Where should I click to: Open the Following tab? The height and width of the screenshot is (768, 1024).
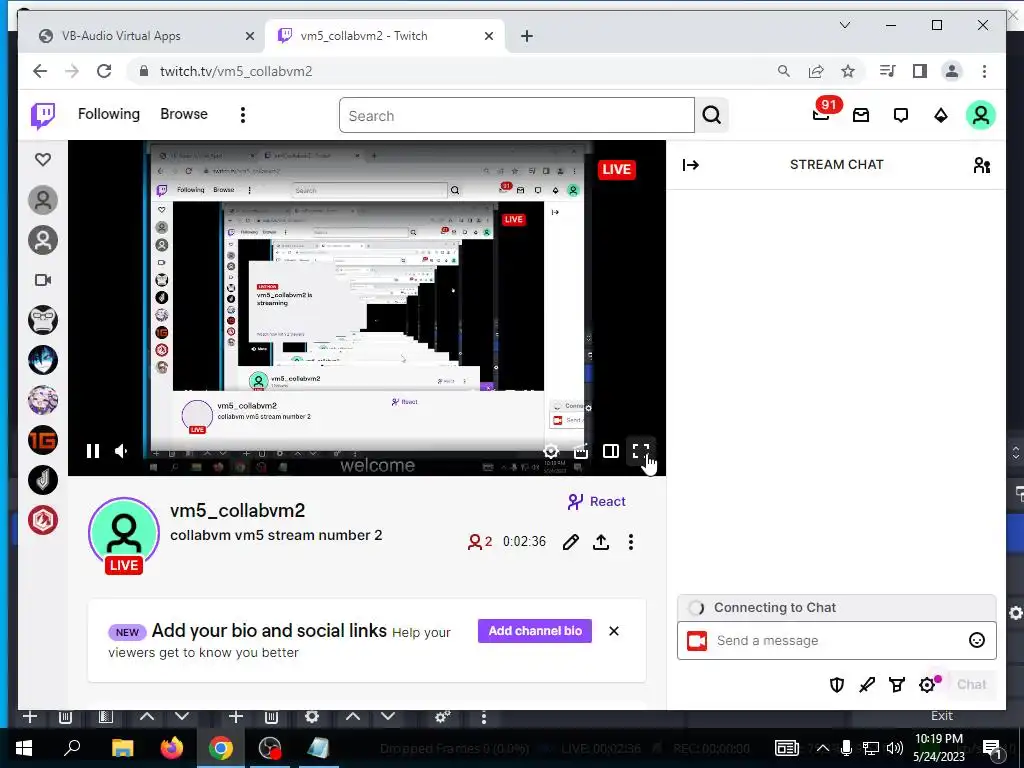109,114
